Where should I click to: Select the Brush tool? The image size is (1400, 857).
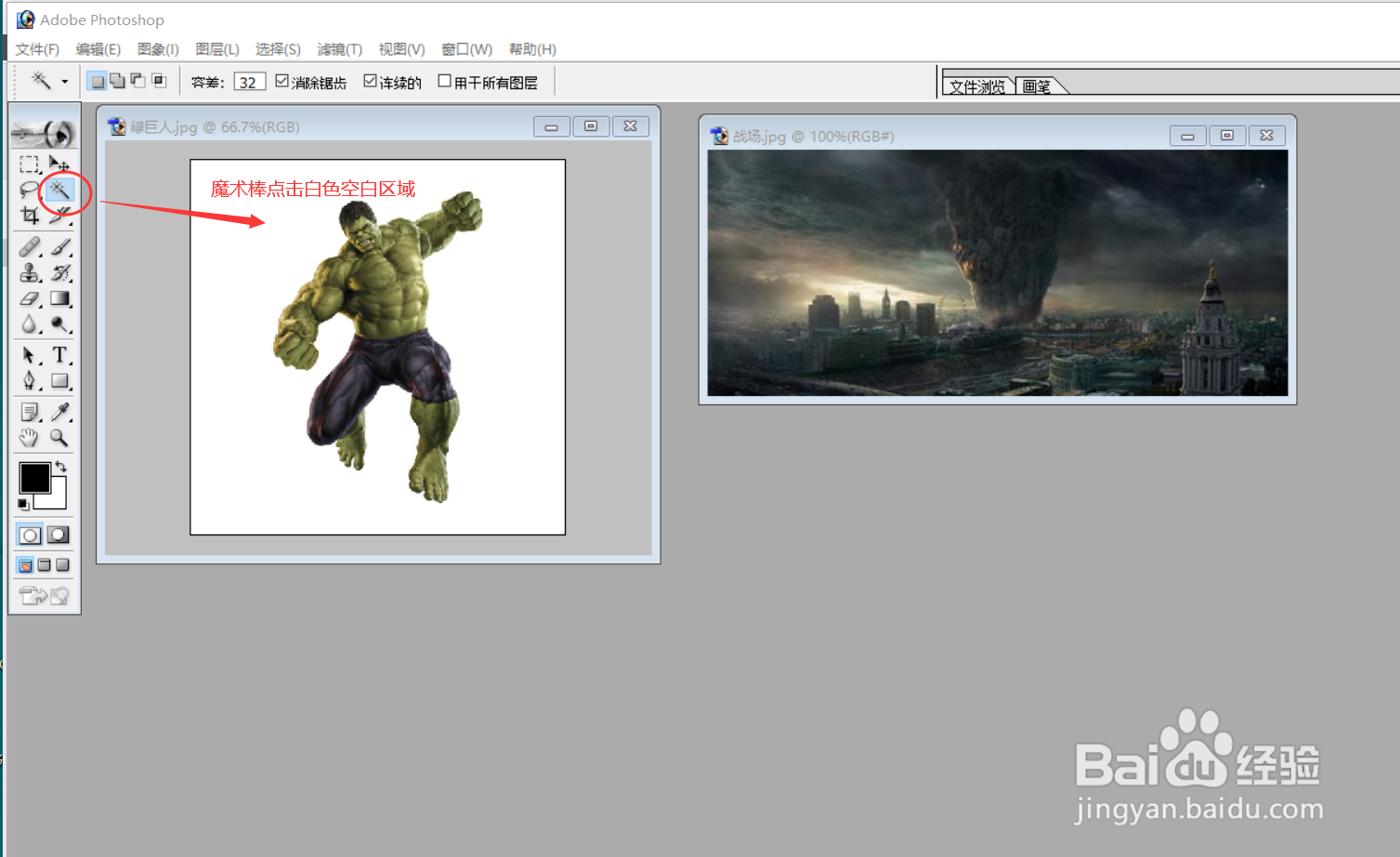[59, 247]
